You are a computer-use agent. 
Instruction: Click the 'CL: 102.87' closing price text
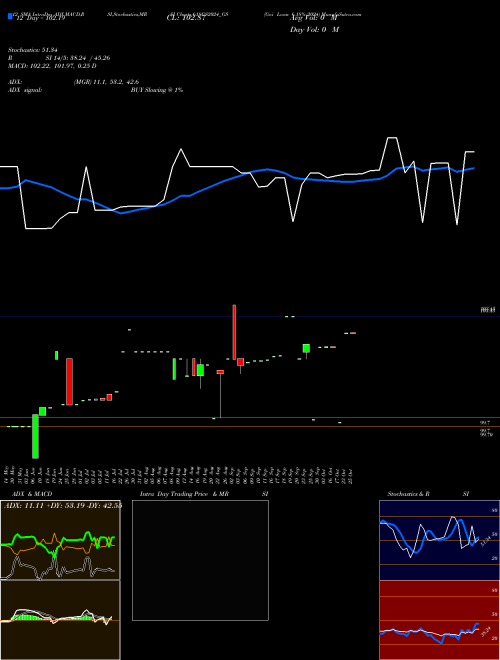click(186, 18)
